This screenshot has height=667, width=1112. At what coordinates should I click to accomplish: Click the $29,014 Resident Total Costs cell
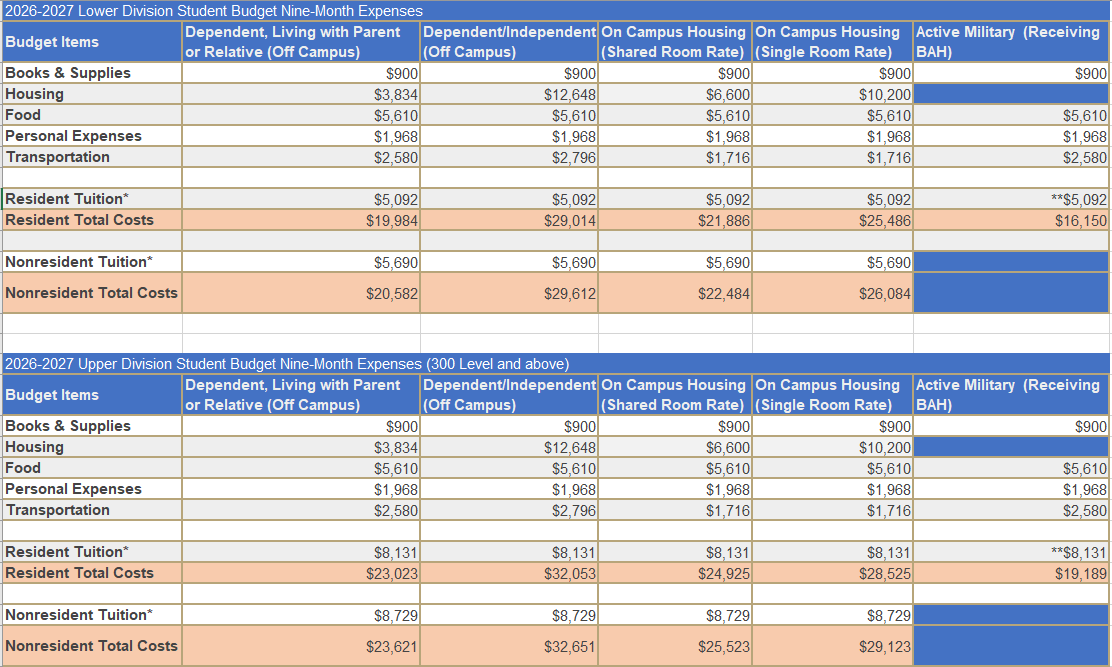tap(510, 220)
